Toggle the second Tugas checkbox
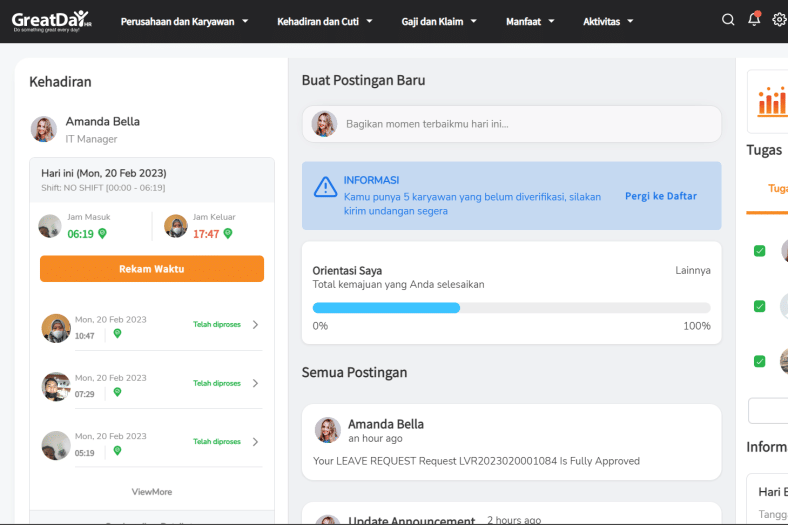788x525 pixels. click(x=759, y=306)
